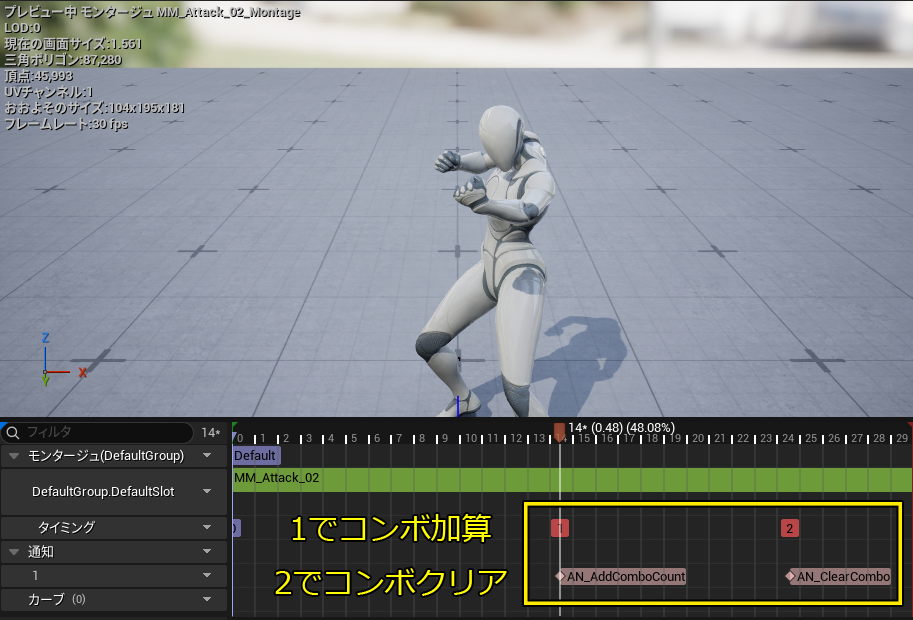The width and height of the screenshot is (913, 620).
Task: Click the 通知 track label
Action: click(41, 551)
